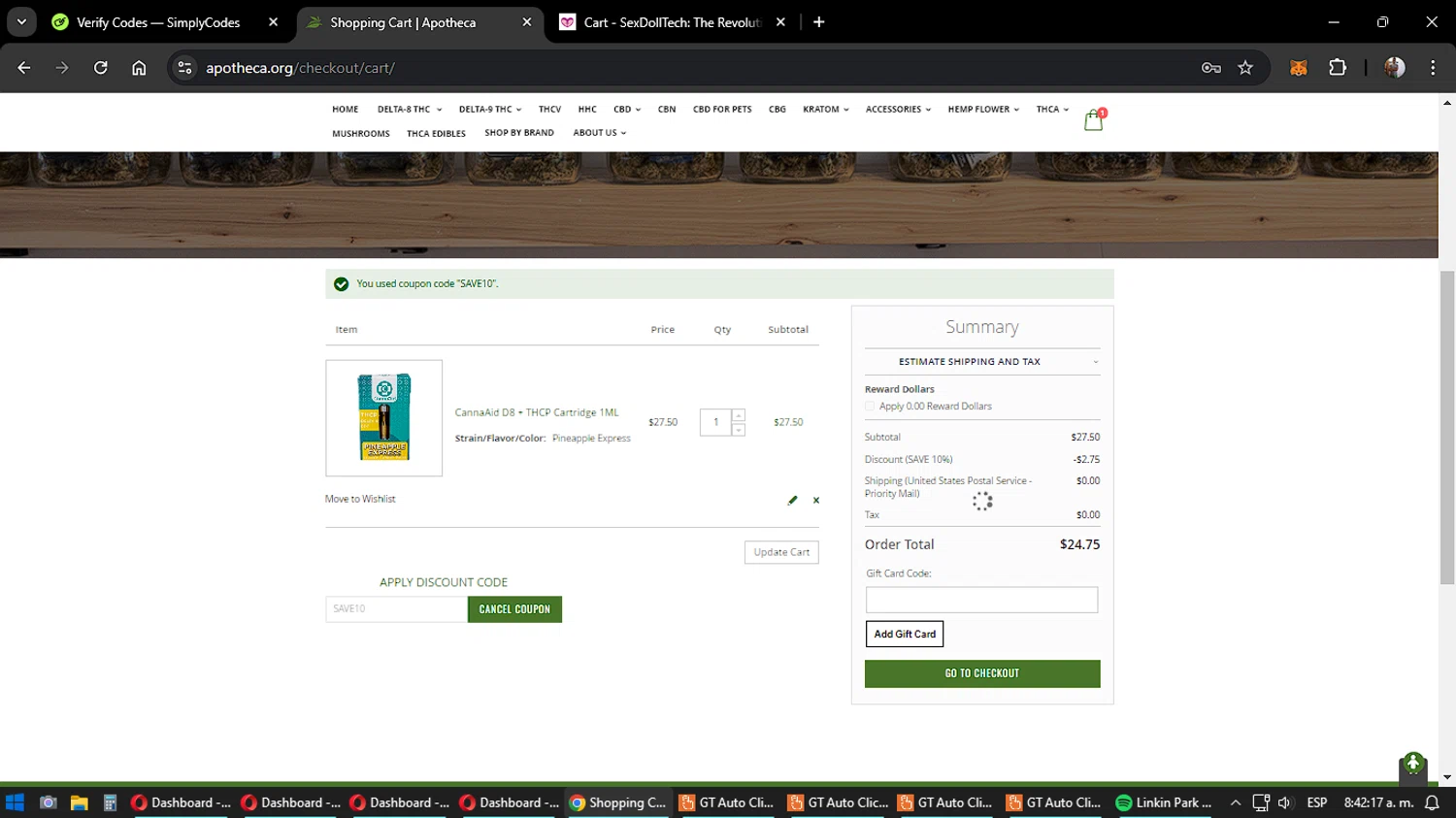Screen dimensions: 1456x818
Task: Decrease quantity with the down stepper arrow
Action: pos(739,429)
